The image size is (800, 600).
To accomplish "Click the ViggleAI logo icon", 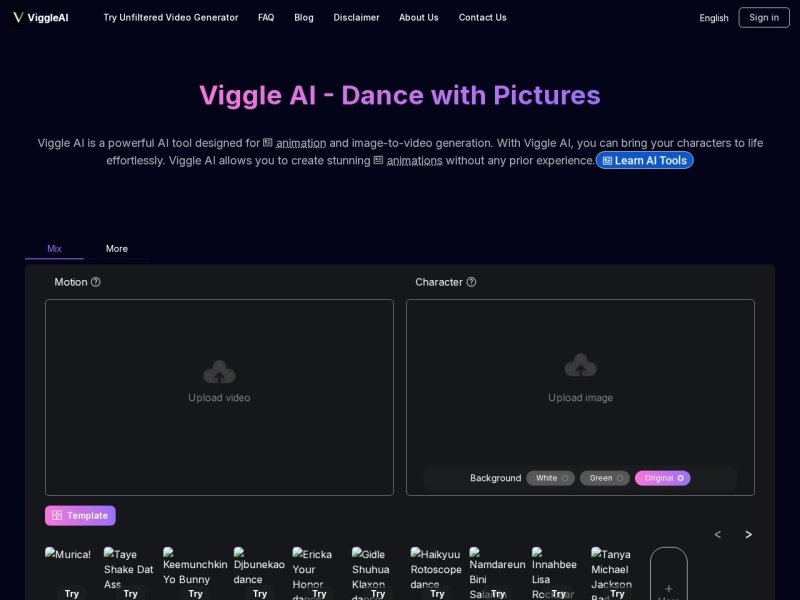I will (x=18, y=17).
